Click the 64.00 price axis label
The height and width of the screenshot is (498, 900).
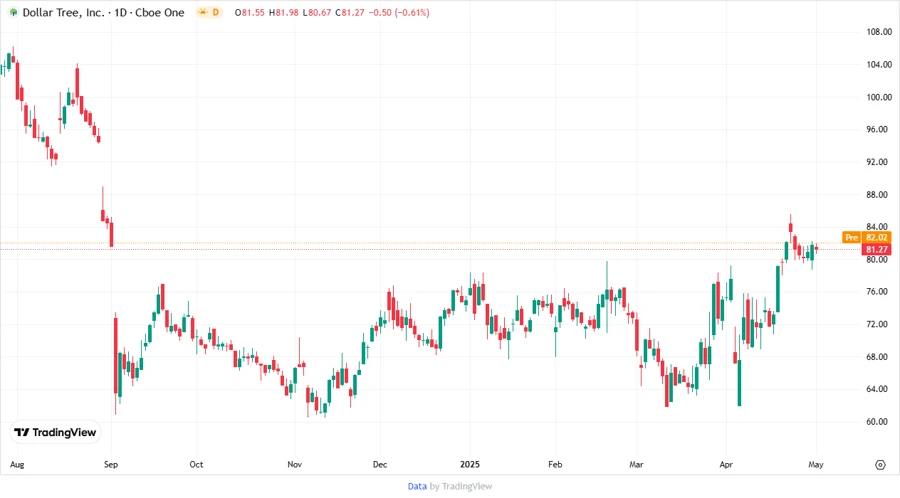[x=879, y=389]
